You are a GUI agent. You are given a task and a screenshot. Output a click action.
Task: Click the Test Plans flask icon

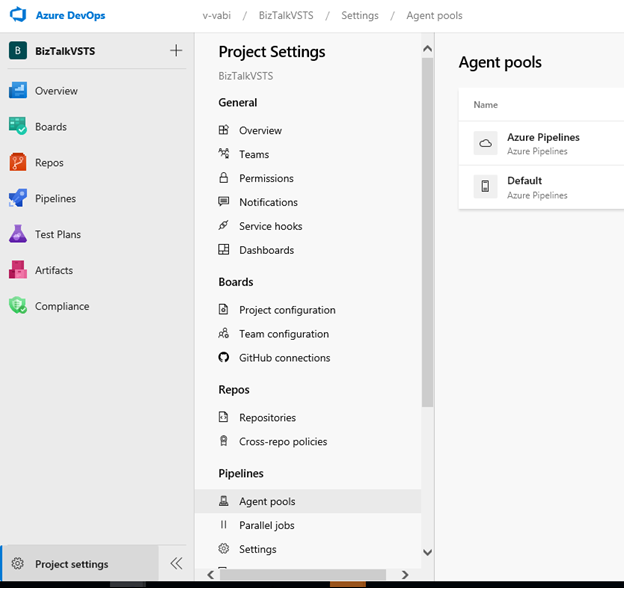pos(18,234)
